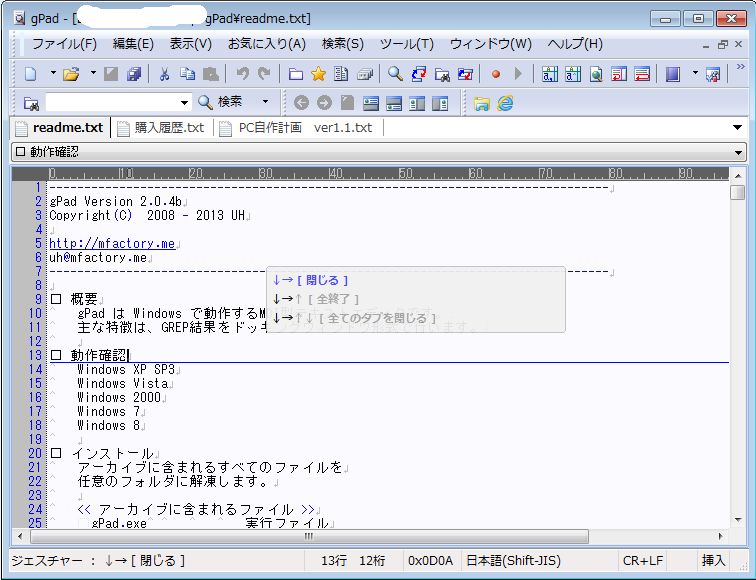Click the 13行 12桁 cursor position status

click(353, 561)
